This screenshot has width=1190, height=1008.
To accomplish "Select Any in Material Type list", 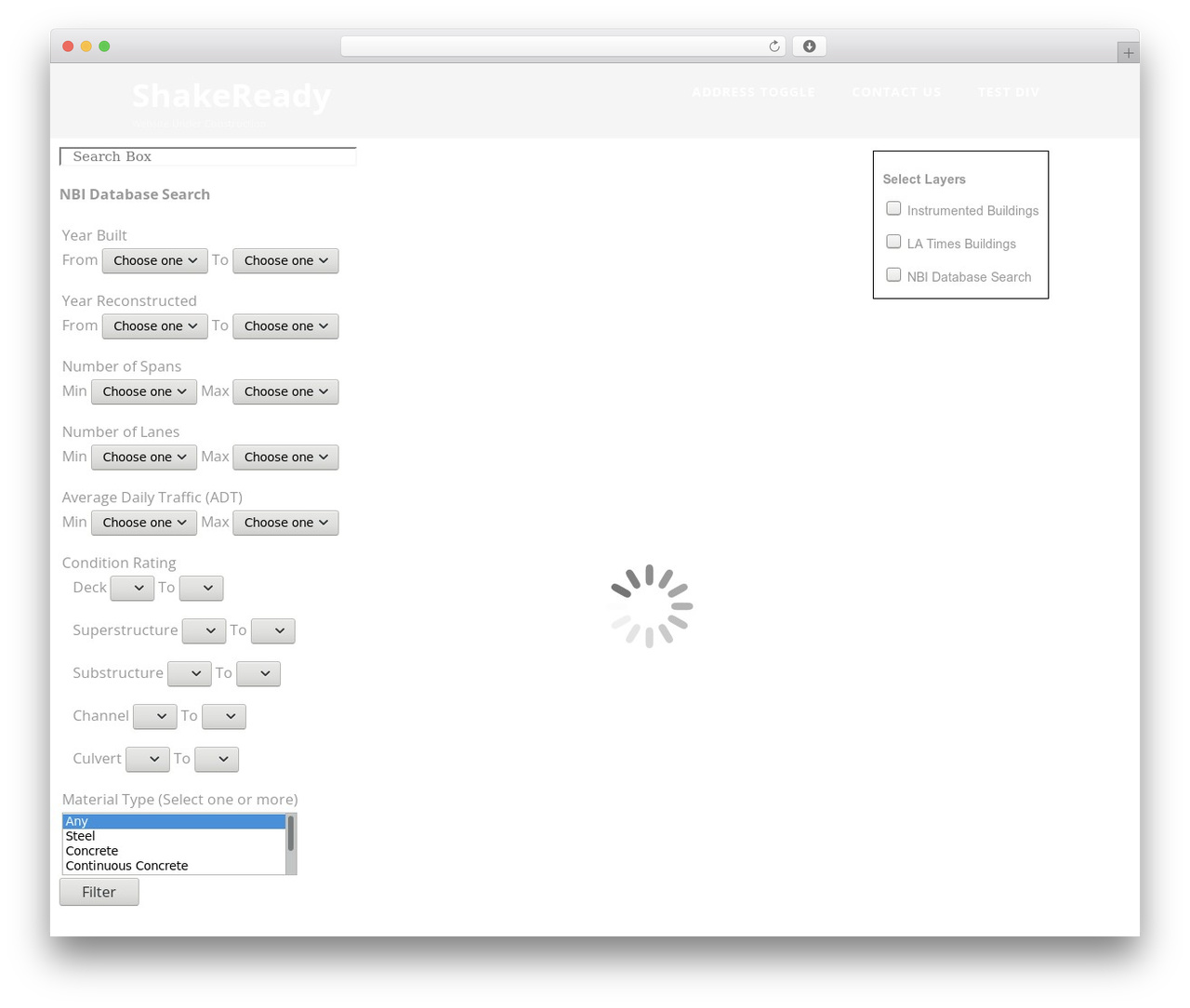I will click(x=174, y=821).
